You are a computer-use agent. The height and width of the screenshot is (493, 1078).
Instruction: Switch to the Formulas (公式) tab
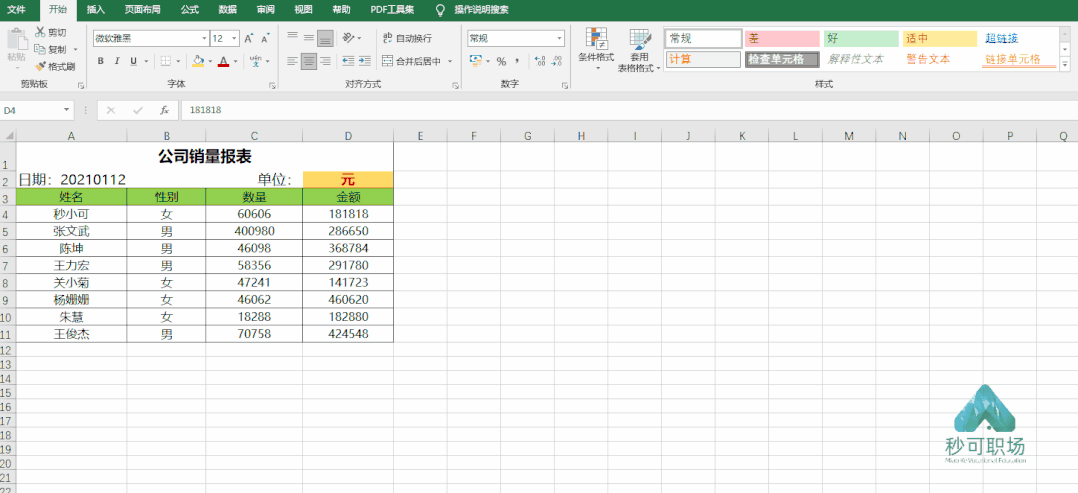190,10
